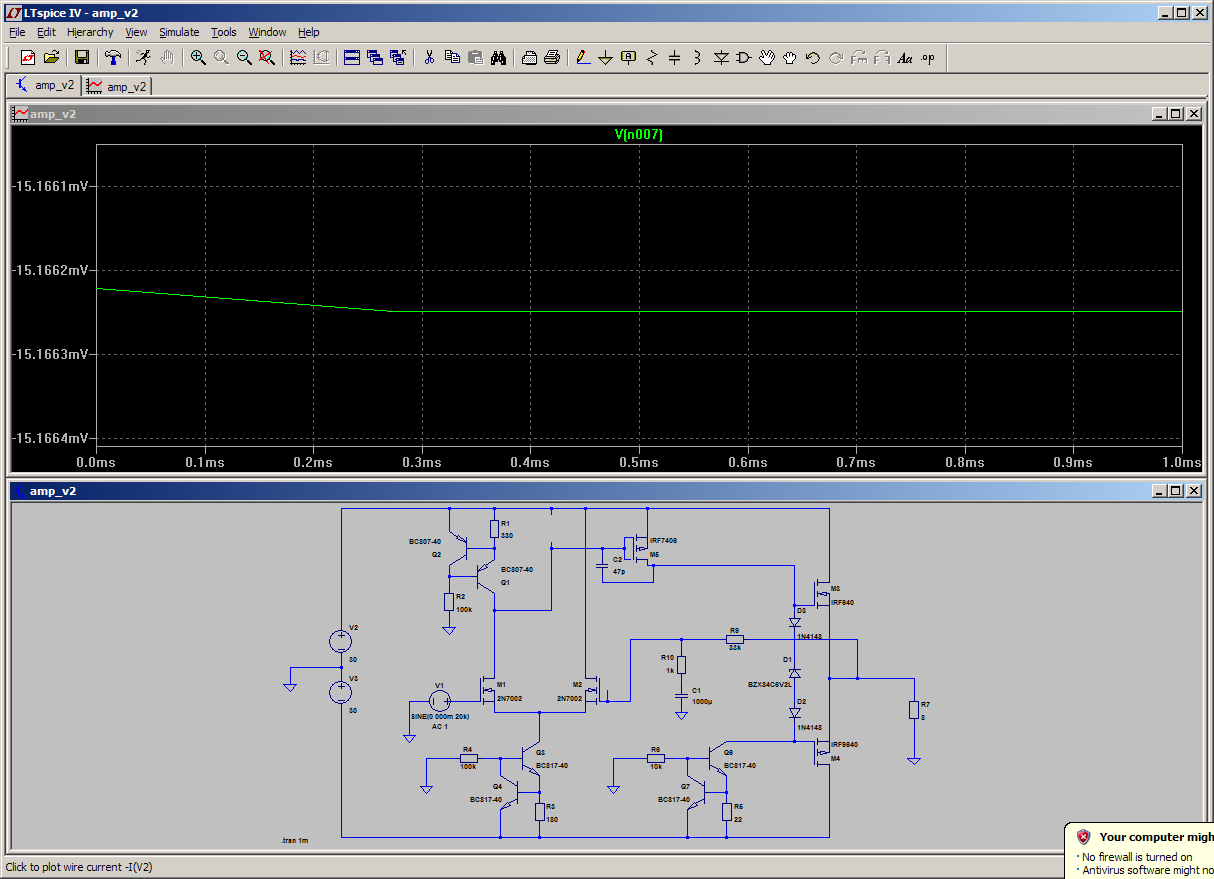Open the View menu
1214x879 pixels.
click(x=136, y=32)
